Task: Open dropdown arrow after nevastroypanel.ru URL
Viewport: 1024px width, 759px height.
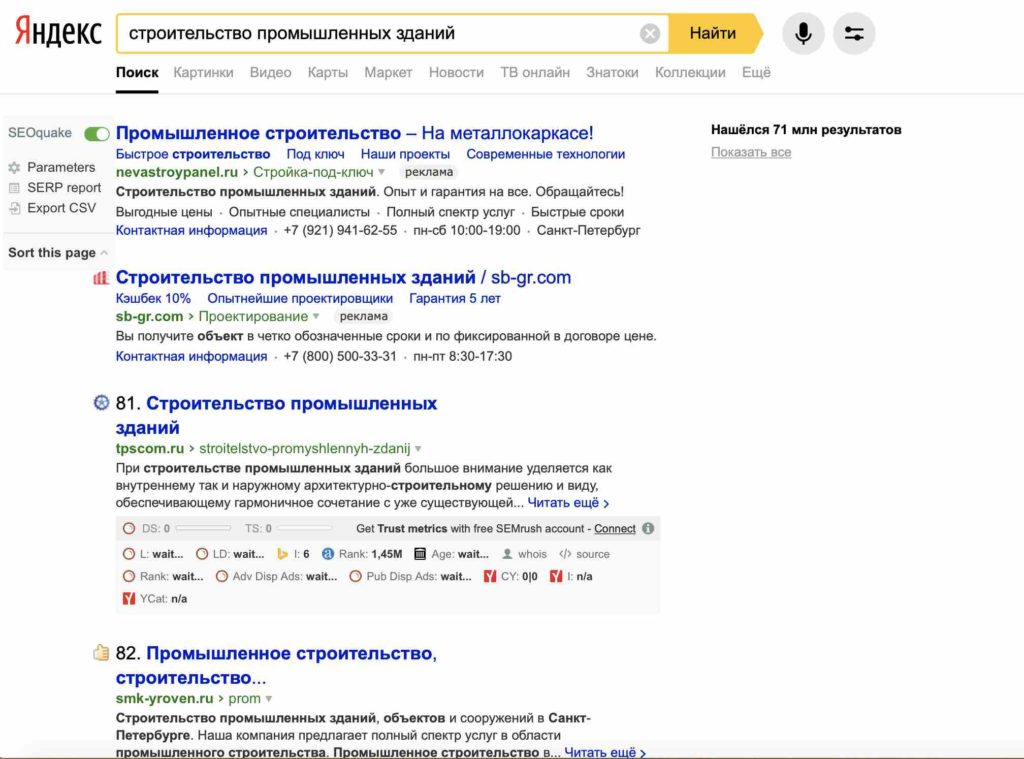Action: 381,172
